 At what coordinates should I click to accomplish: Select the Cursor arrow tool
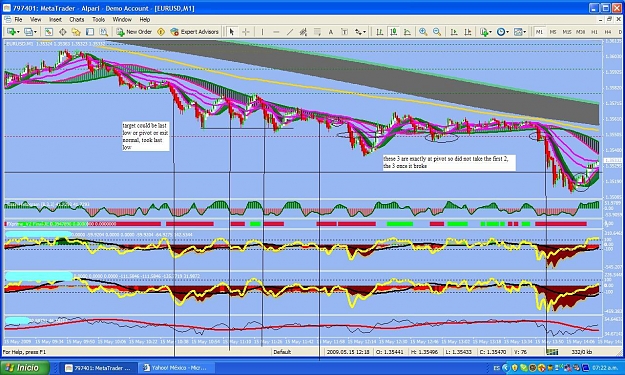232,32
